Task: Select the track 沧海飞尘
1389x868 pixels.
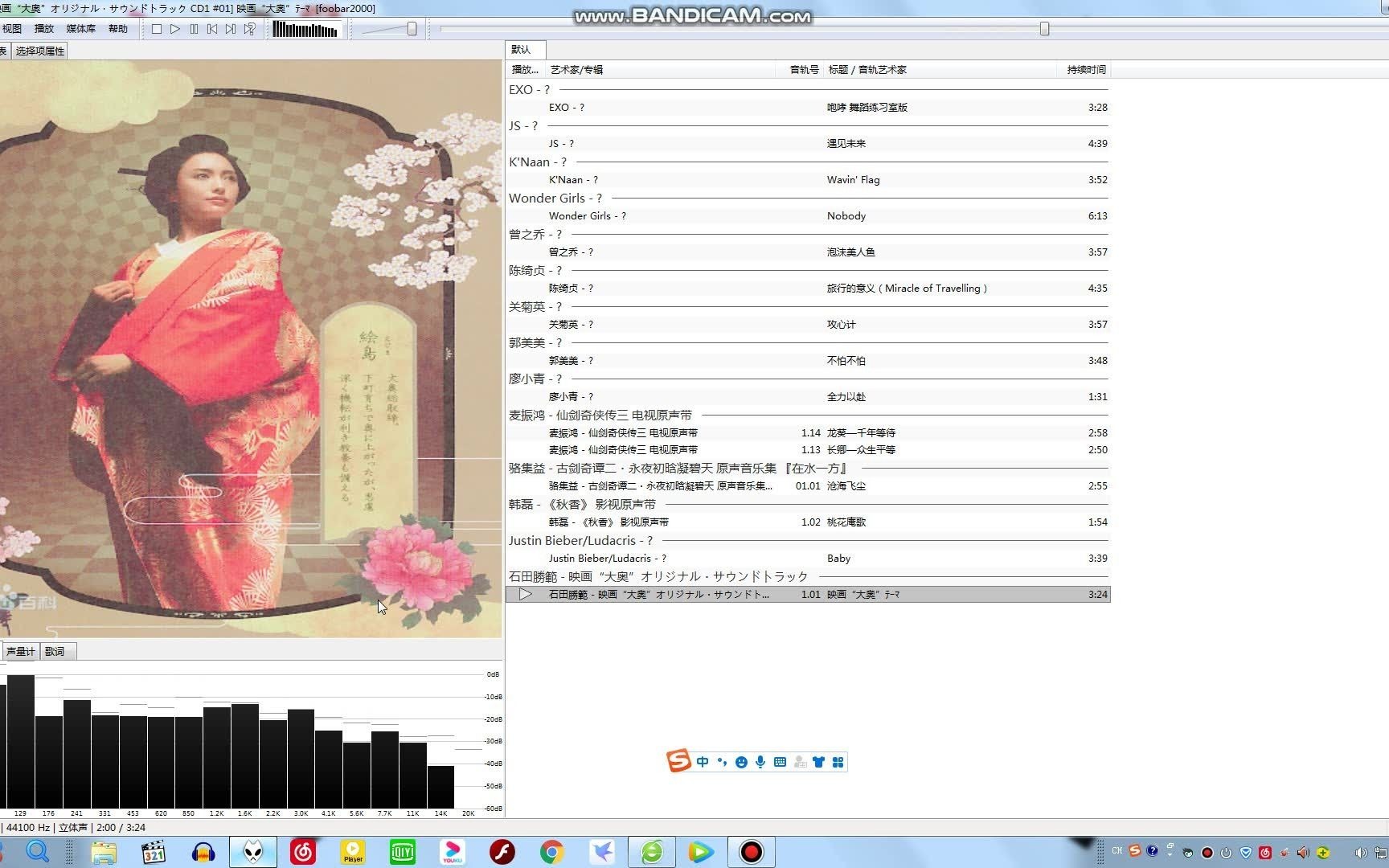Action: point(808,486)
